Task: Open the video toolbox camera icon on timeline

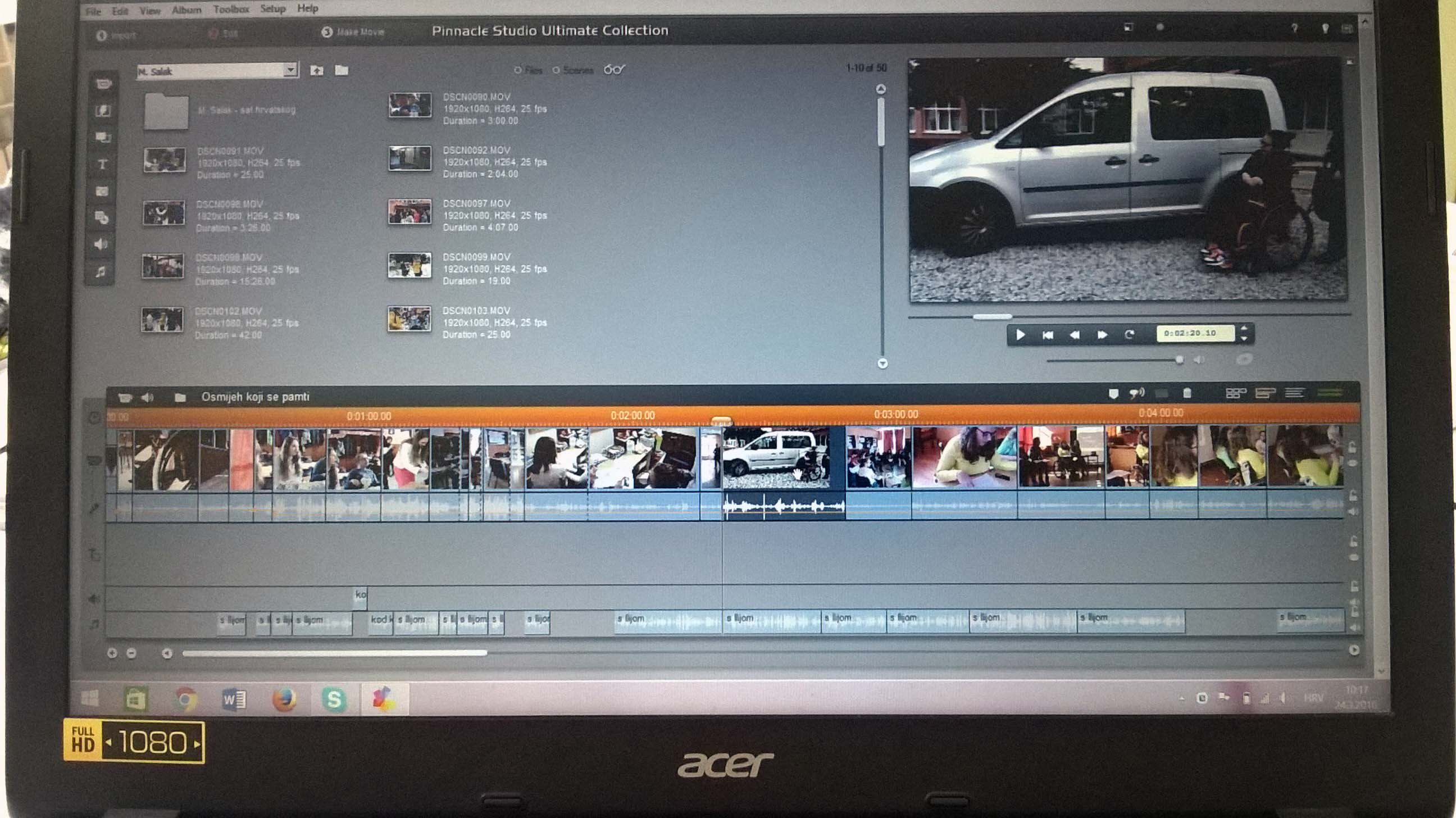Action: tap(125, 397)
